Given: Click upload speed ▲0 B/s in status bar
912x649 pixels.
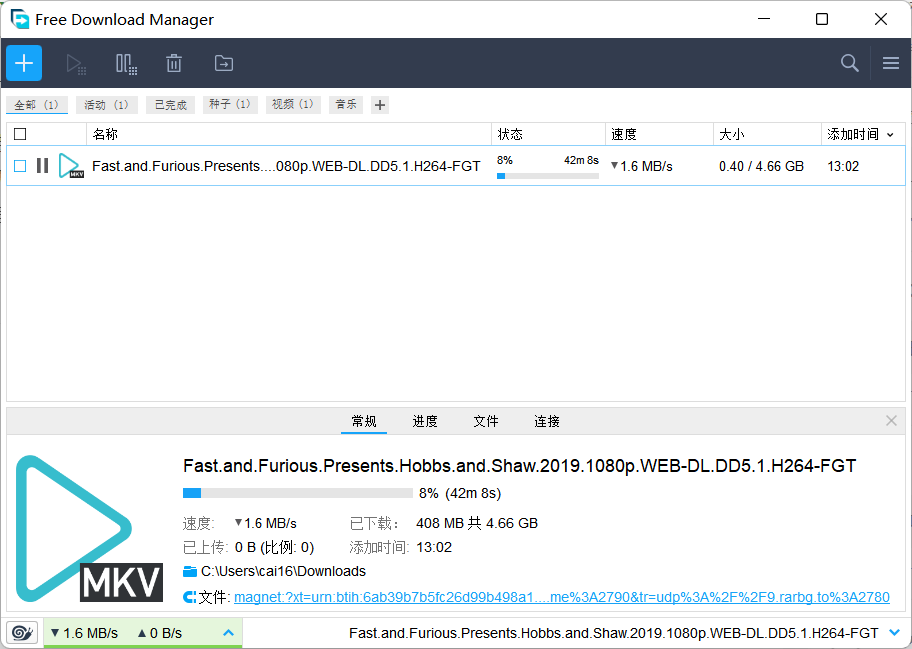Looking at the screenshot, I should tap(159, 633).
